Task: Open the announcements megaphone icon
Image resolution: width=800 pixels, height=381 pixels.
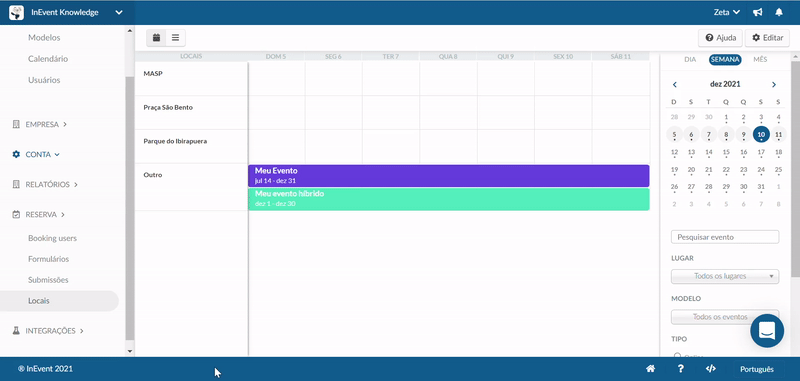Action: tap(758, 12)
